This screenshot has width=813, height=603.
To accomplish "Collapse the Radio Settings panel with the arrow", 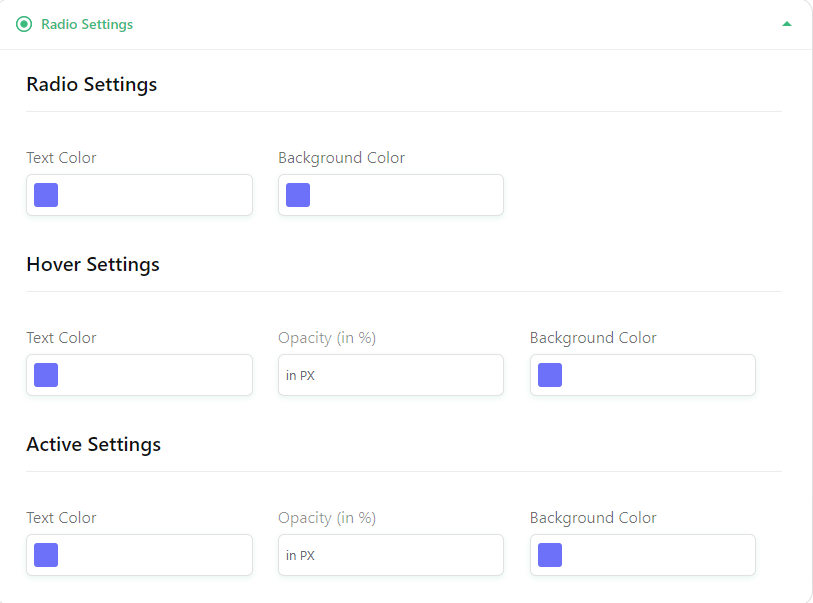I will coord(787,24).
